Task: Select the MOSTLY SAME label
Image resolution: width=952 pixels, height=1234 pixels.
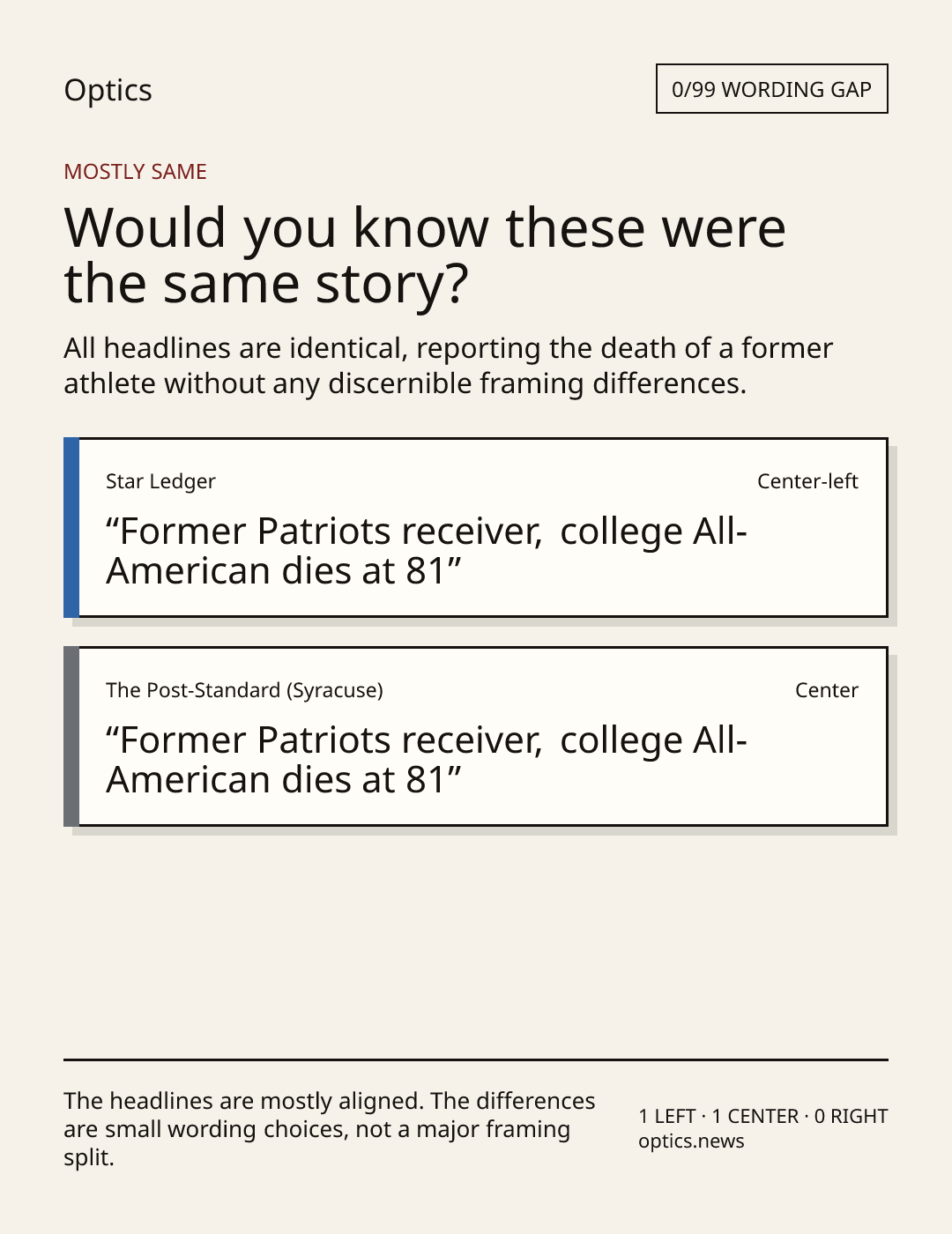Action: [x=135, y=172]
